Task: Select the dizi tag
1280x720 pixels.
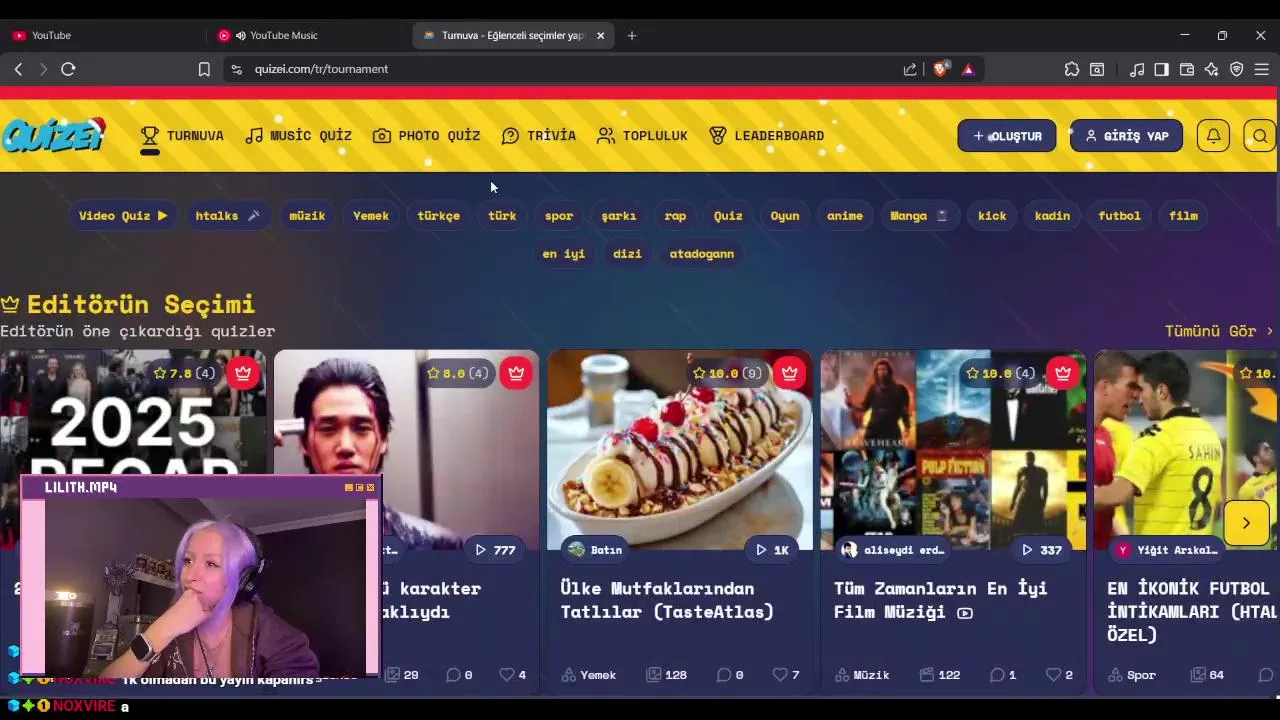Action: pyautogui.click(x=627, y=254)
